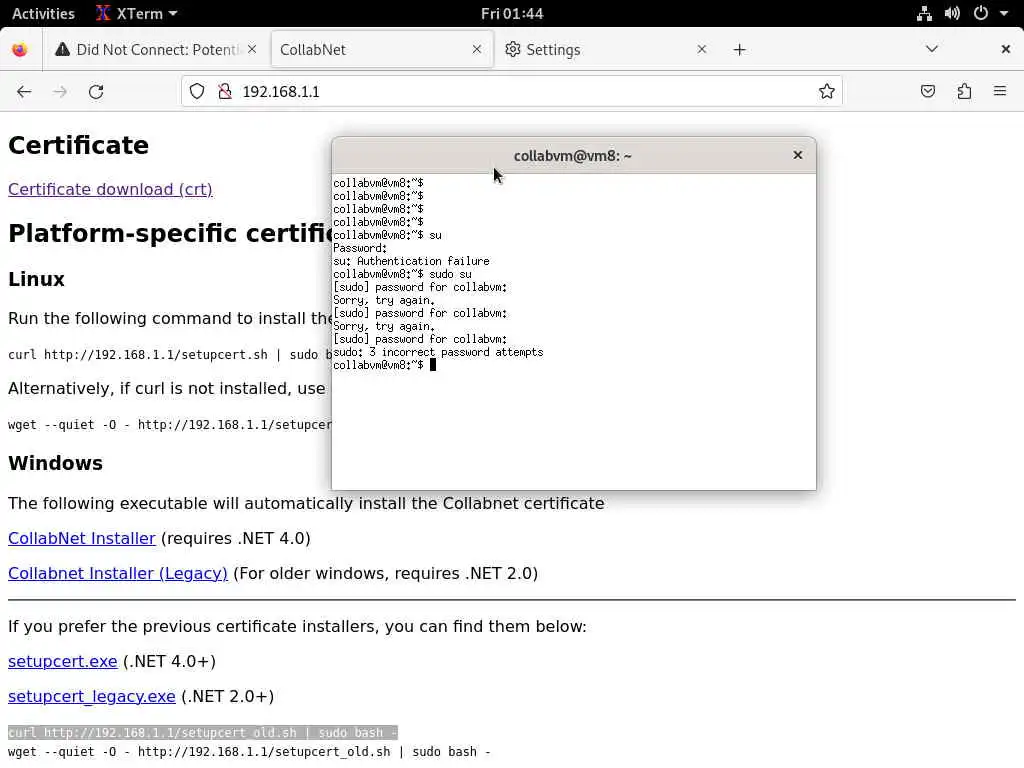Click the Firefox back arrow button

[x=24, y=91]
